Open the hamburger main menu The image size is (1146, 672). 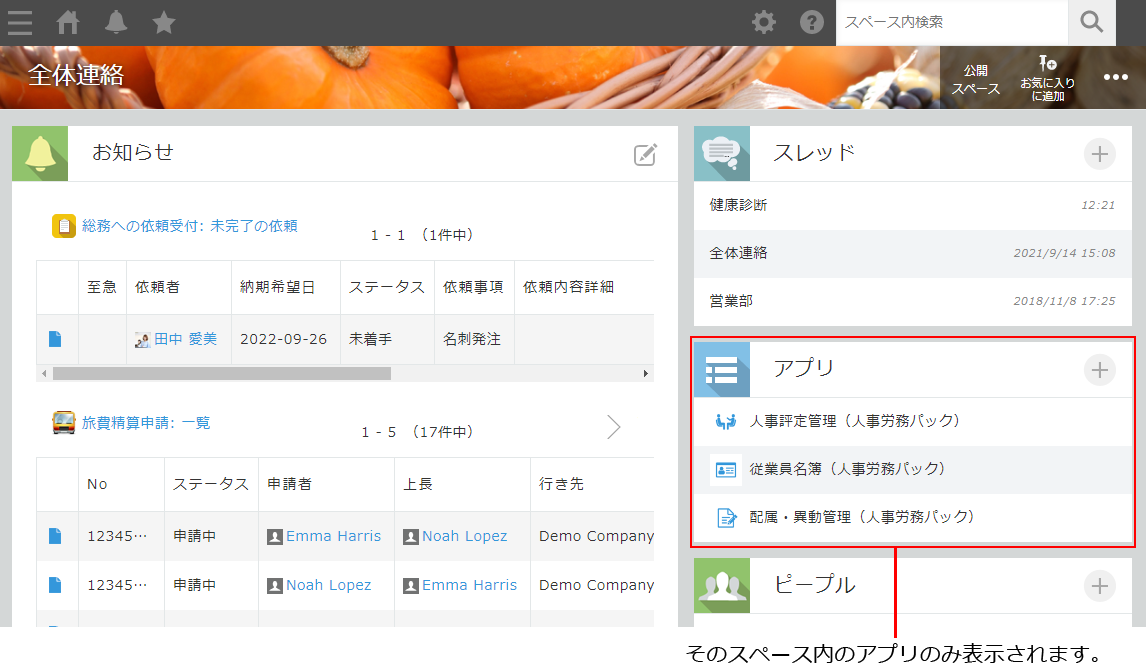click(x=20, y=22)
